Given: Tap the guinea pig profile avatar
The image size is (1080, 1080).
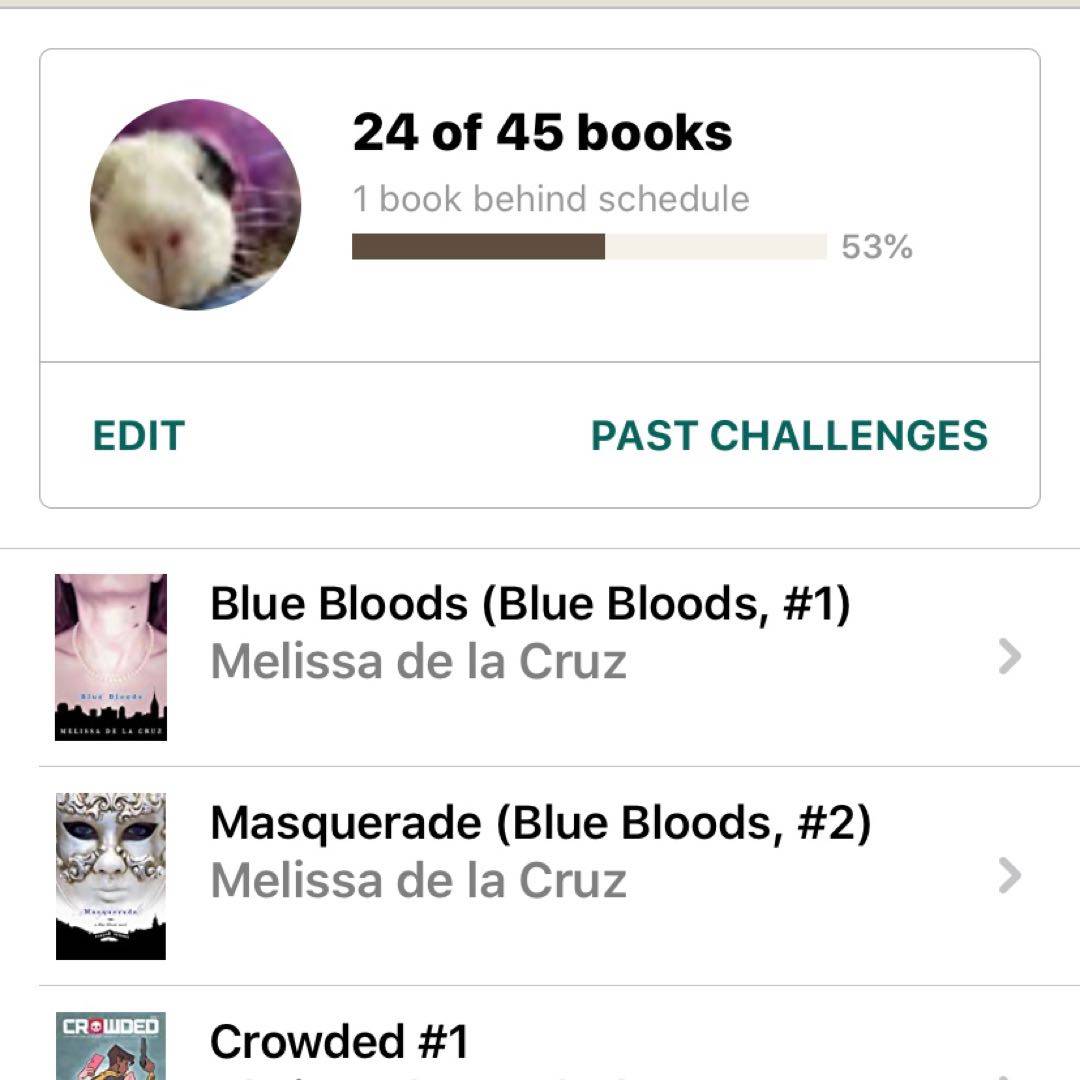Looking at the screenshot, I should tap(195, 204).
